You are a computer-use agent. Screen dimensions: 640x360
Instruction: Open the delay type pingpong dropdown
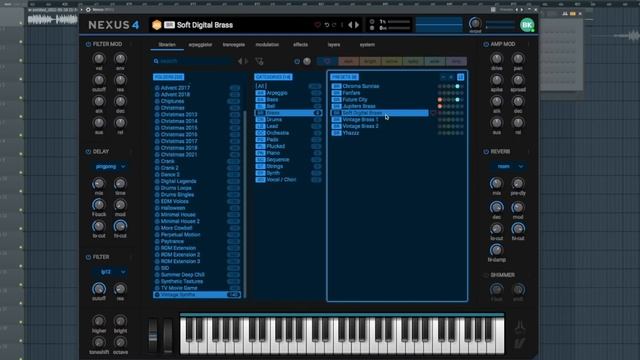pyautogui.click(x=110, y=167)
